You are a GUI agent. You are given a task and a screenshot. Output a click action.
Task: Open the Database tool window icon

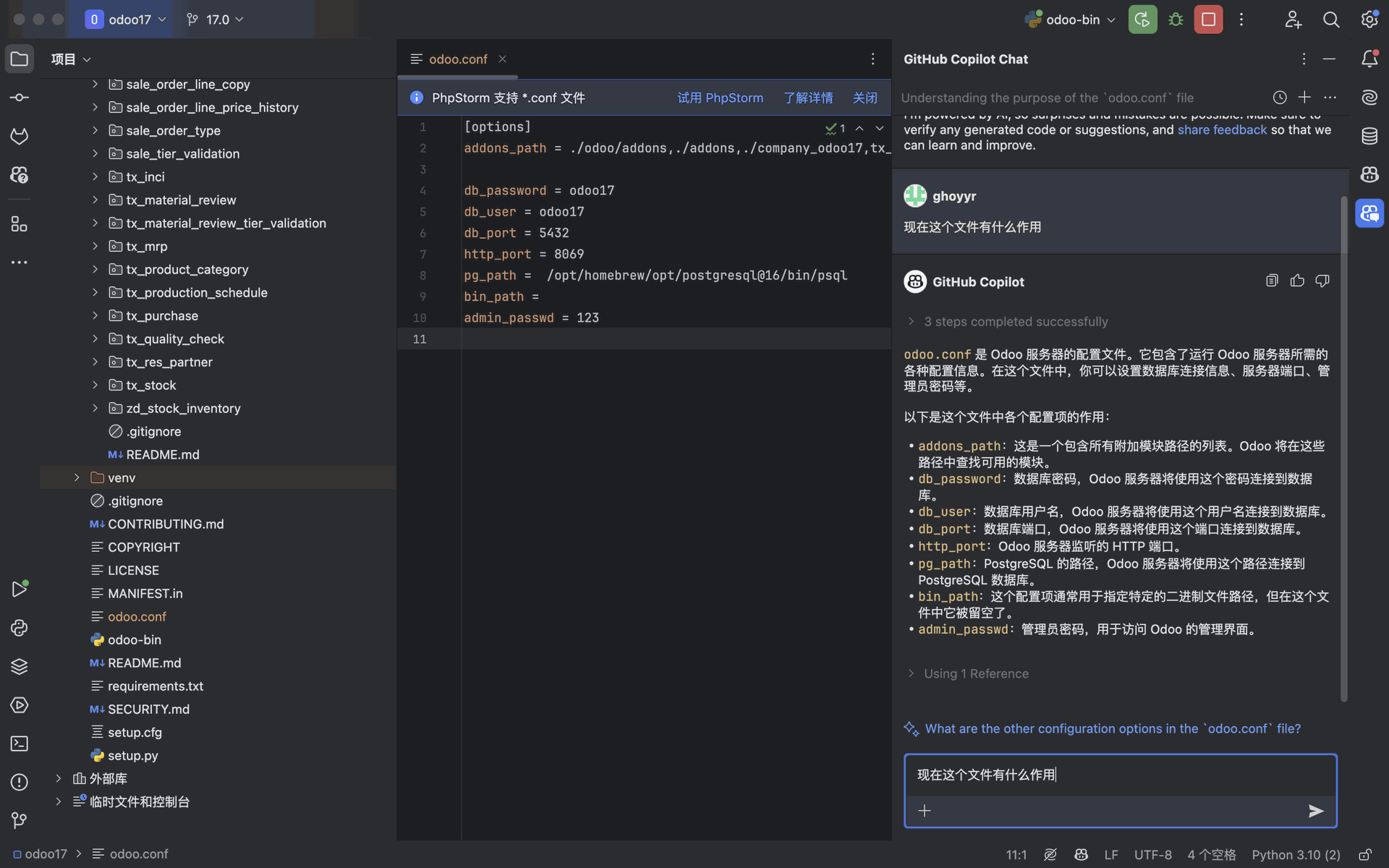tap(1369, 136)
